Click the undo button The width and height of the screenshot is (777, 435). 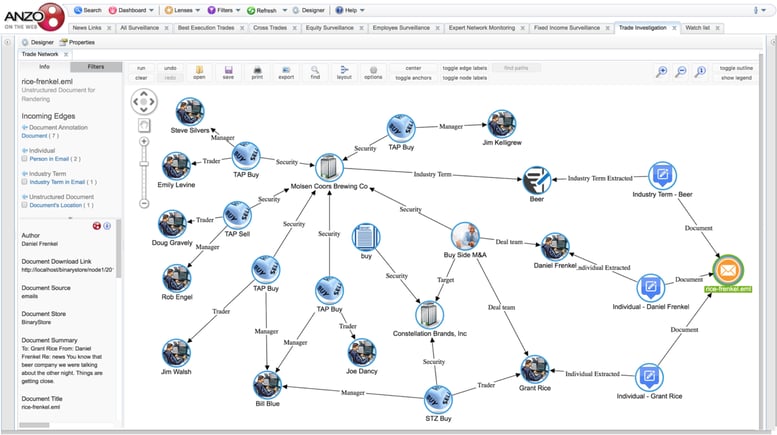pyautogui.click(x=170, y=68)
